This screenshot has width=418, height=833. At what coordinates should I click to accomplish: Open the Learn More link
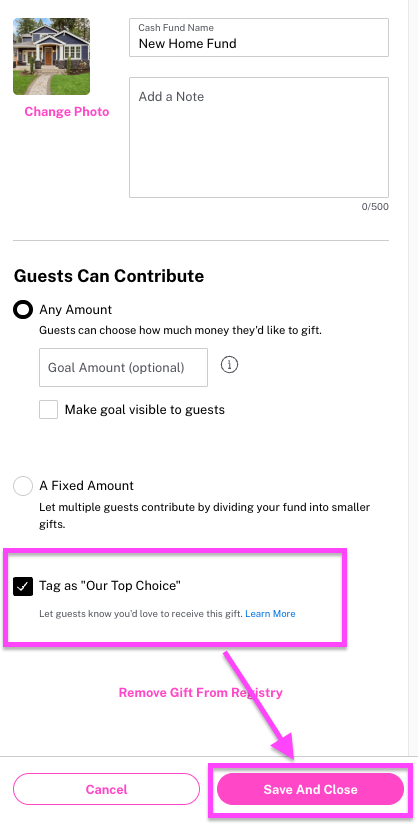click(x=270, y=614)
